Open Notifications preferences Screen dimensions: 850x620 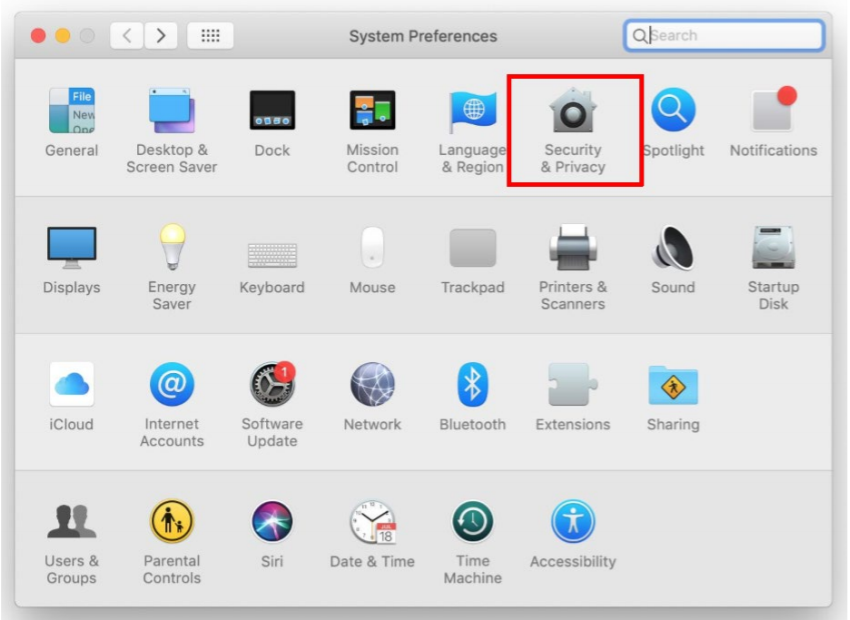coord(773,112)
